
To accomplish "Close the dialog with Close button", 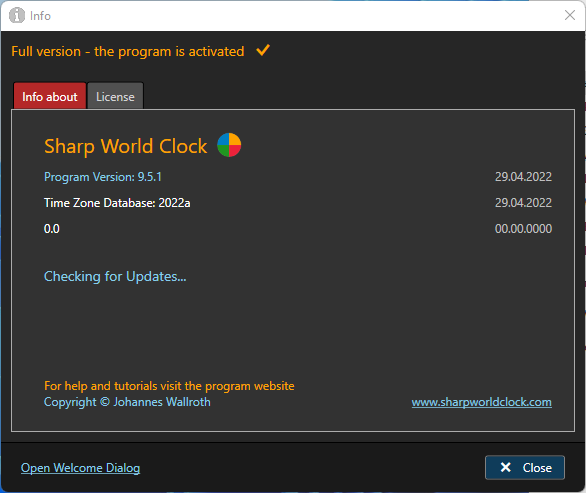I will 525,468.
